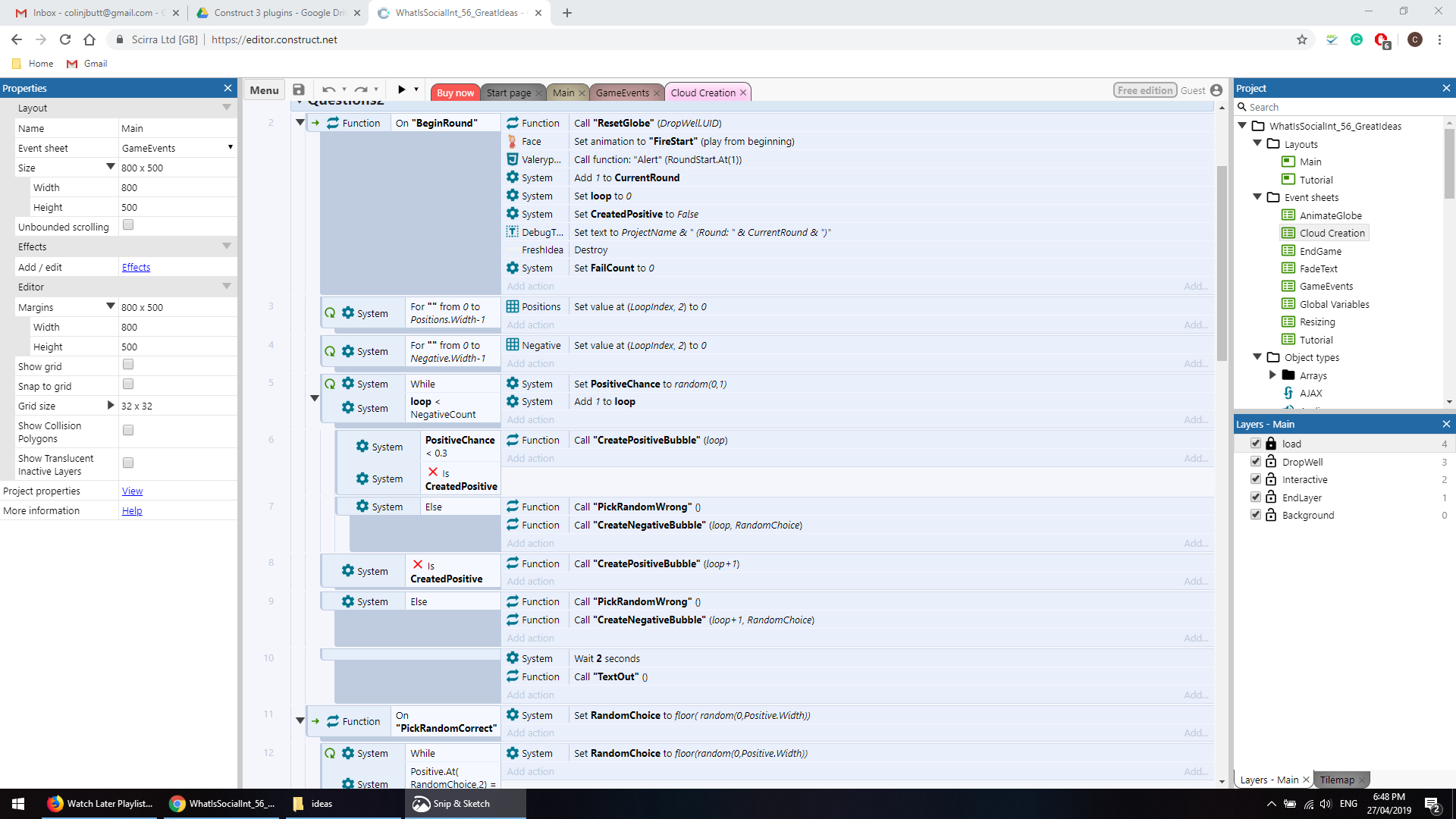The width and height of the screenshot is (1456, 819).
Task: Close the Layers - Main panel
Action: 1446,424
